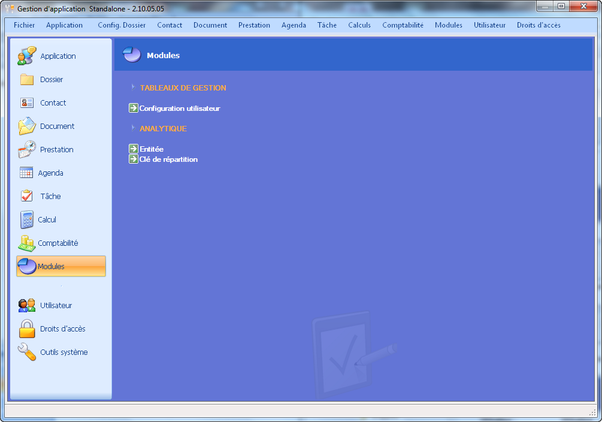This screenshot has width=602, height=422.
Task: Select the Contact card icon
Action: (27, 103)
